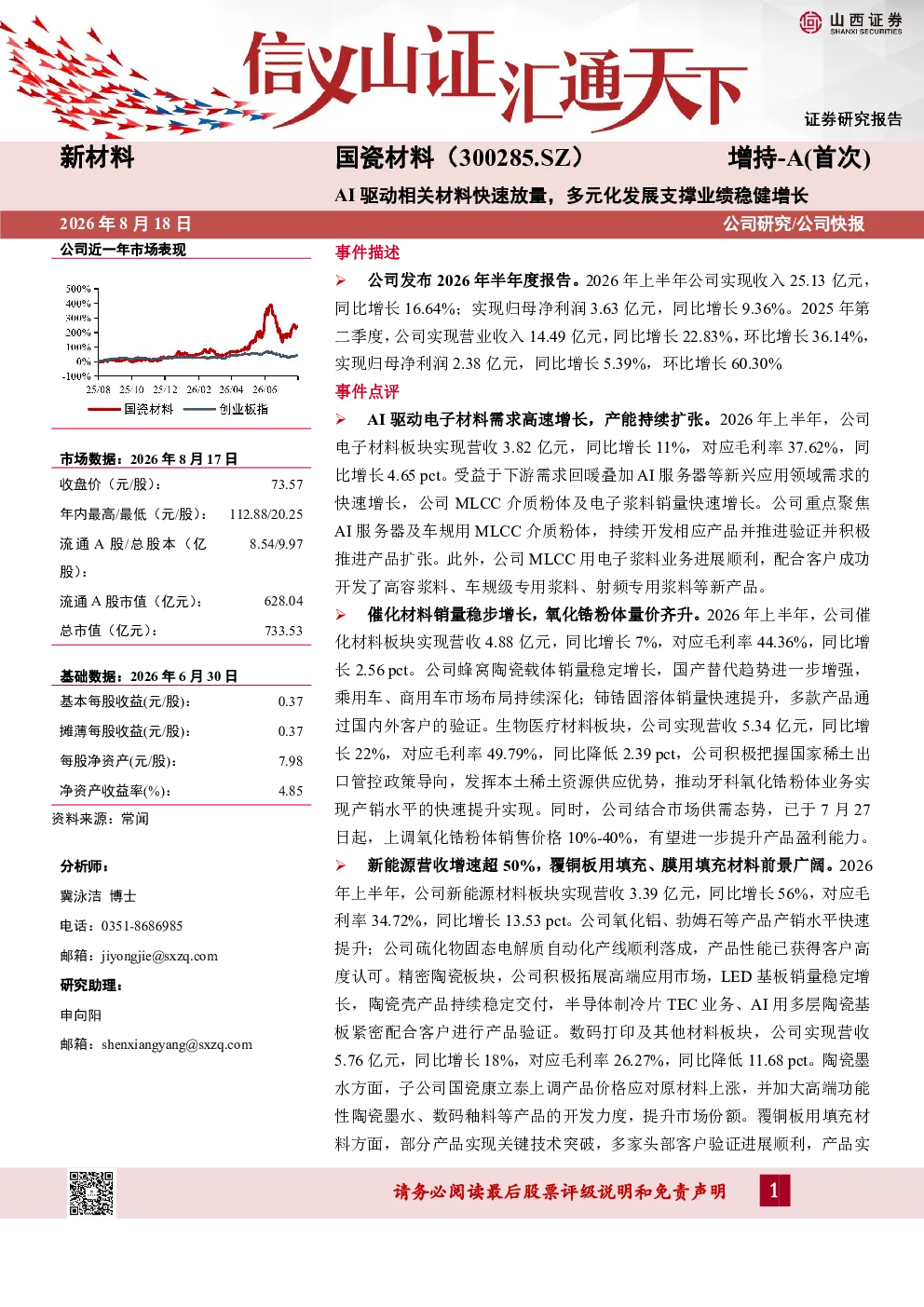
Task: Click the page number 1 box
Action: pos(773,1190)
